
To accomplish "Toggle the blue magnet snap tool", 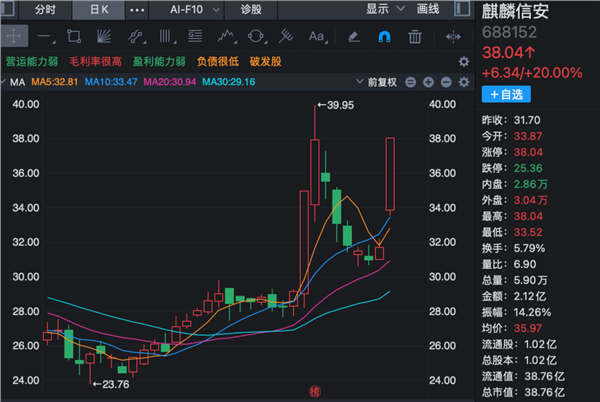I will click(384, 37).
